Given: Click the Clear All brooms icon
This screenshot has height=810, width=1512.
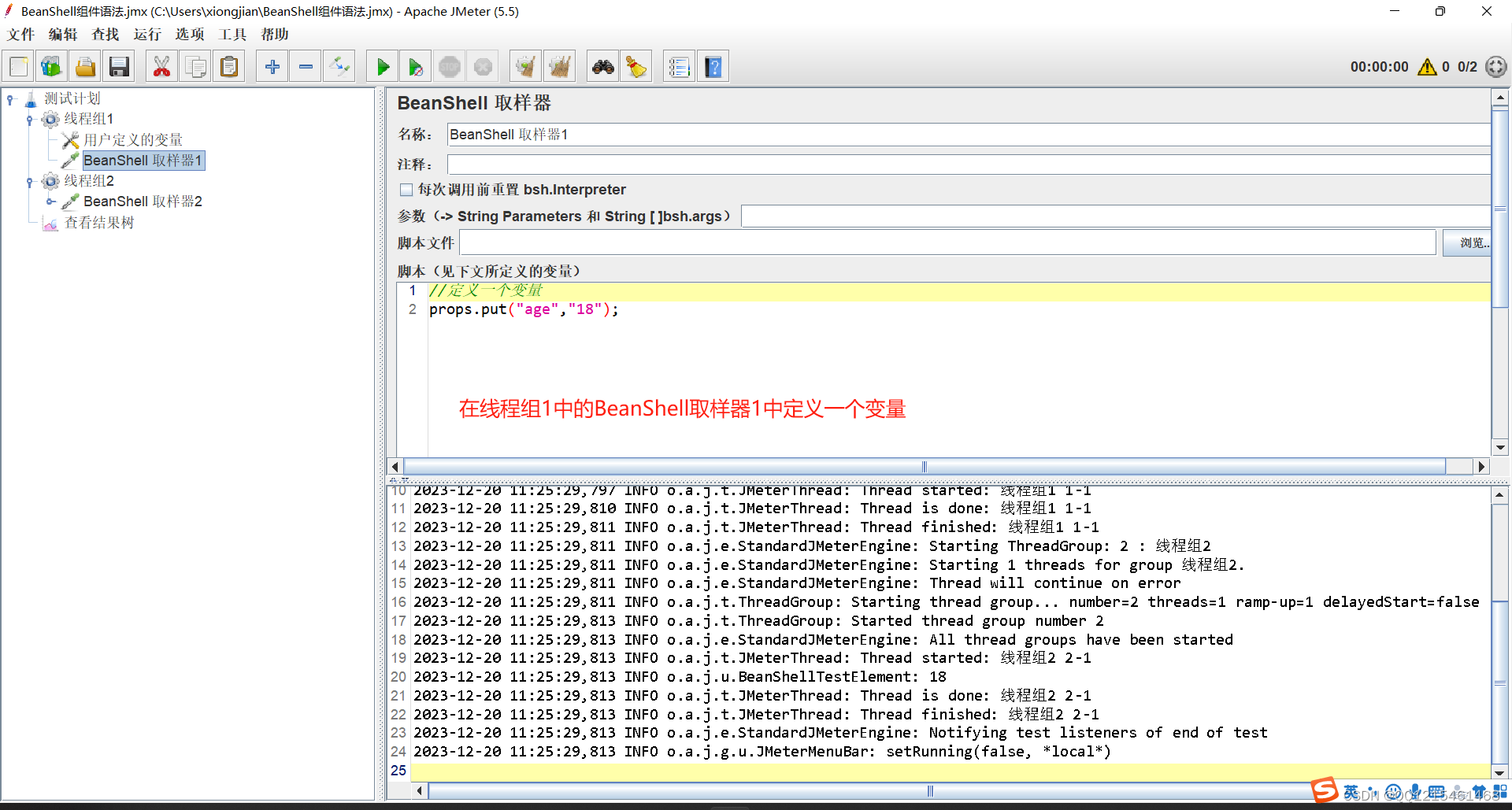Looking at the screenshot, I should point(560,67).
